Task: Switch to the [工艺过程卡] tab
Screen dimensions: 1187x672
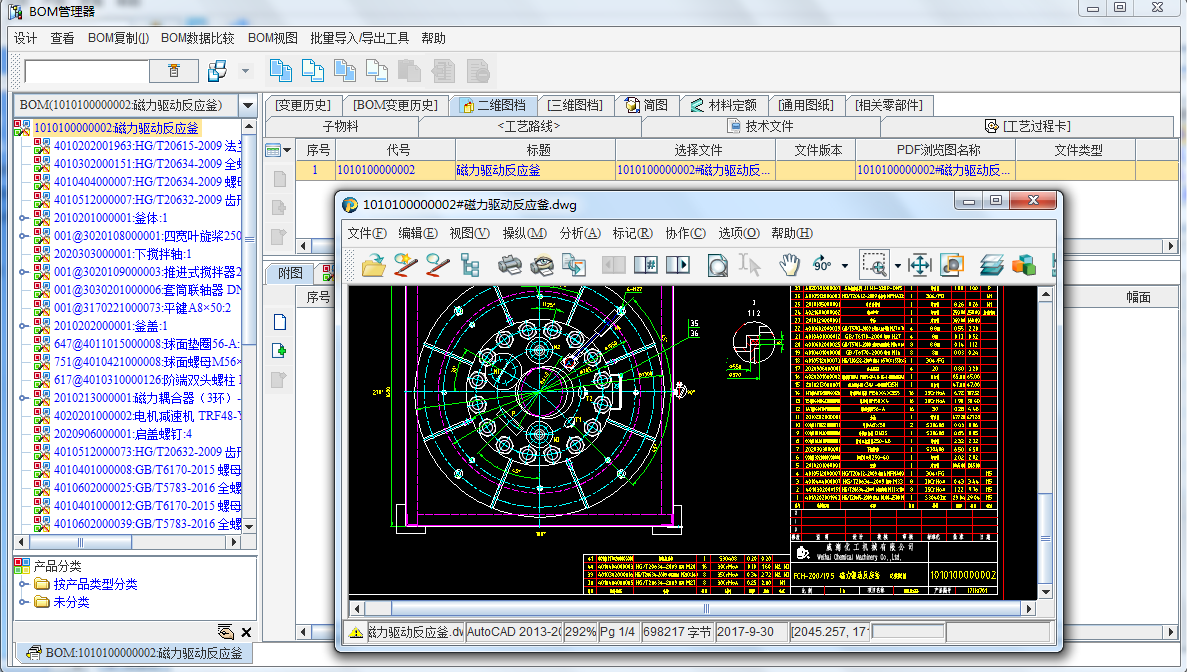Action: pos(1027,126)
